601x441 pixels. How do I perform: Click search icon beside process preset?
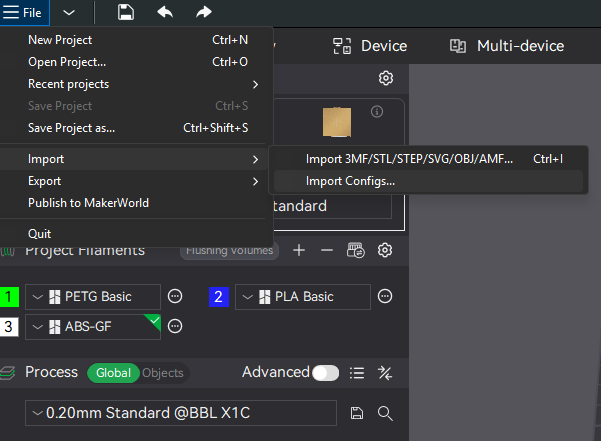pyautogui.click(x=385, y=413)
